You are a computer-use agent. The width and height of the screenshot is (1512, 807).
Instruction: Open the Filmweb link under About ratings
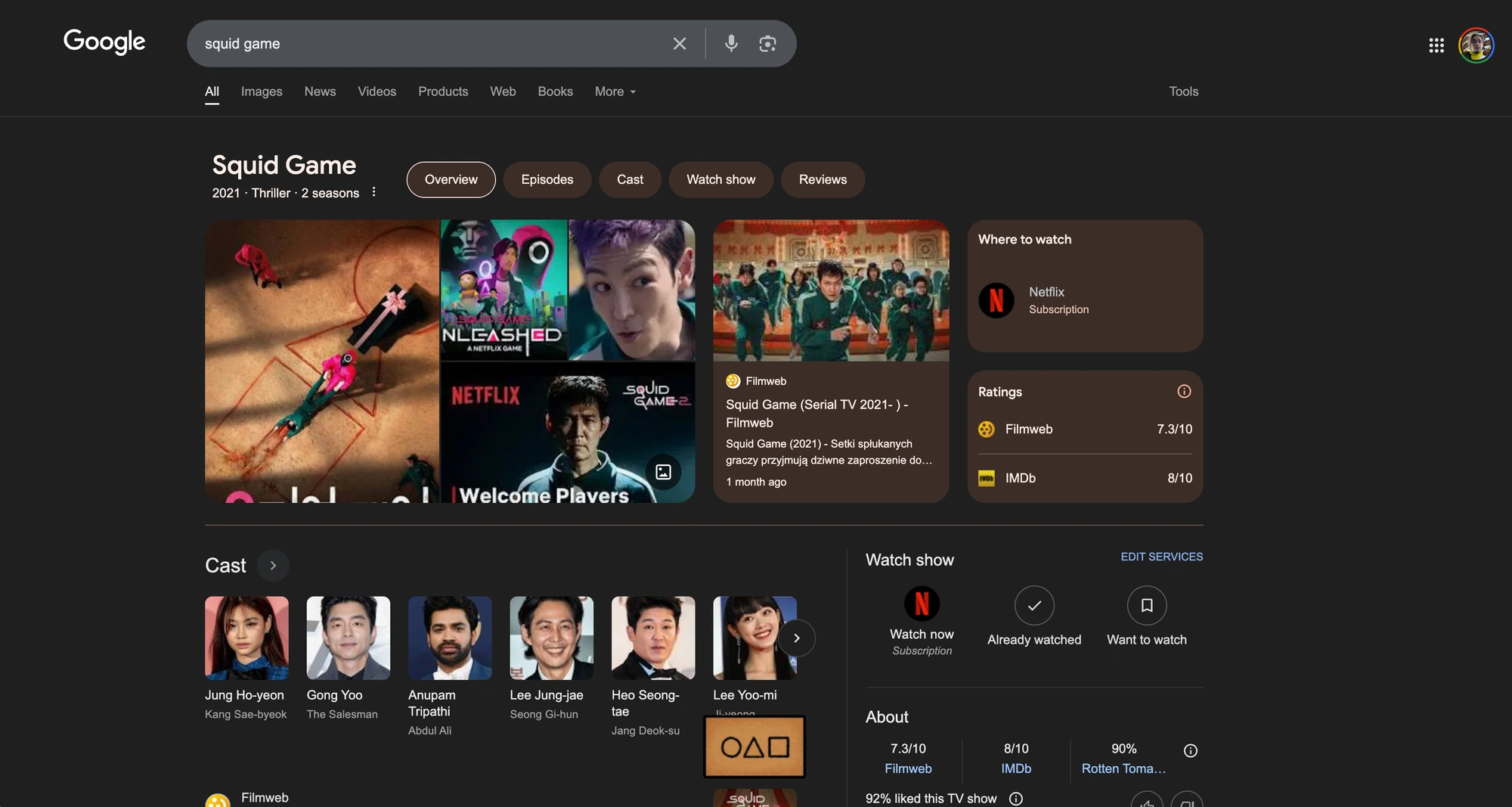[x=908, y=768]
